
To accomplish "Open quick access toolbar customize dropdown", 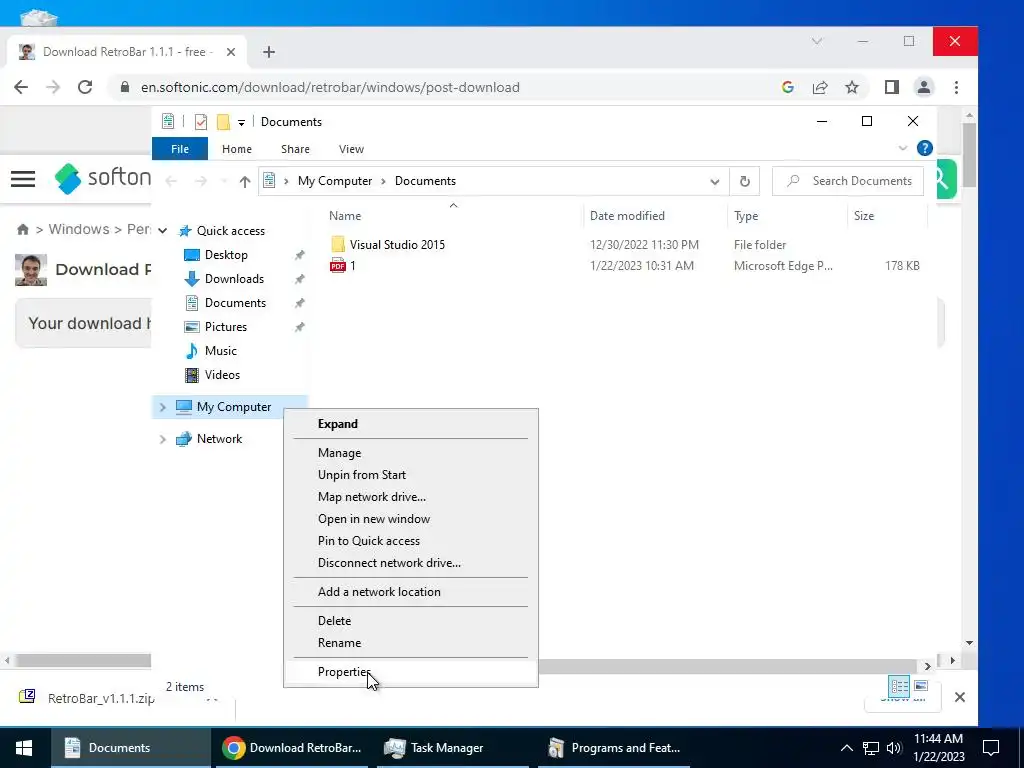I will (x=241, y=122).
